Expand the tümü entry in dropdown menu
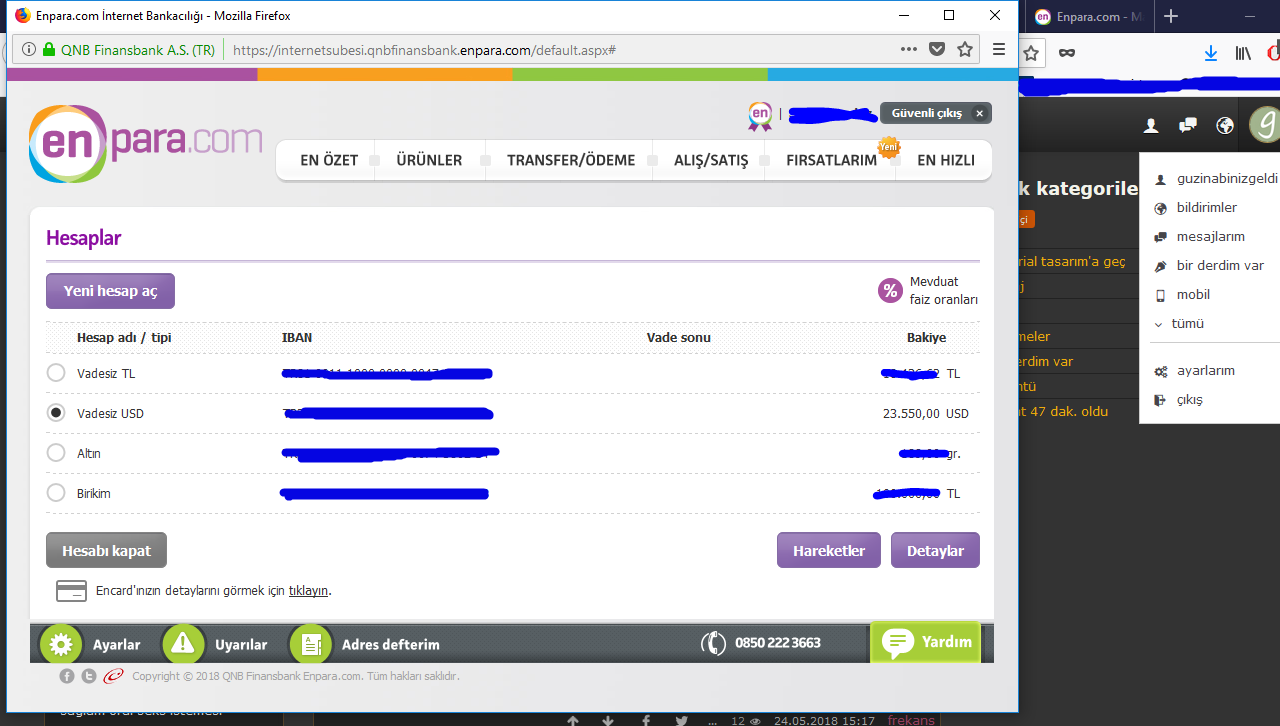This screenshot has width=1280, height=726. [x=1187, y=324]
